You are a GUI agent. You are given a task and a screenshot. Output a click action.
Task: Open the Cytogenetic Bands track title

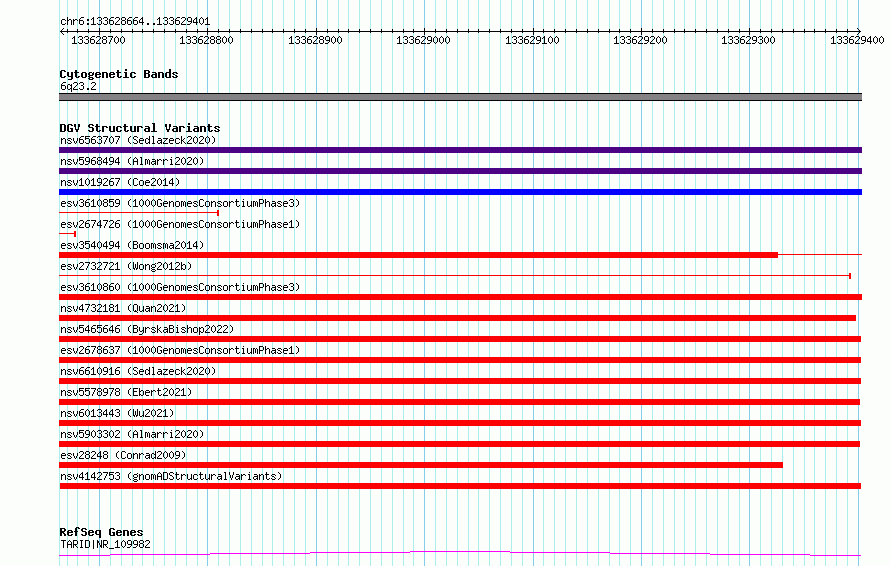click(119, 74)
